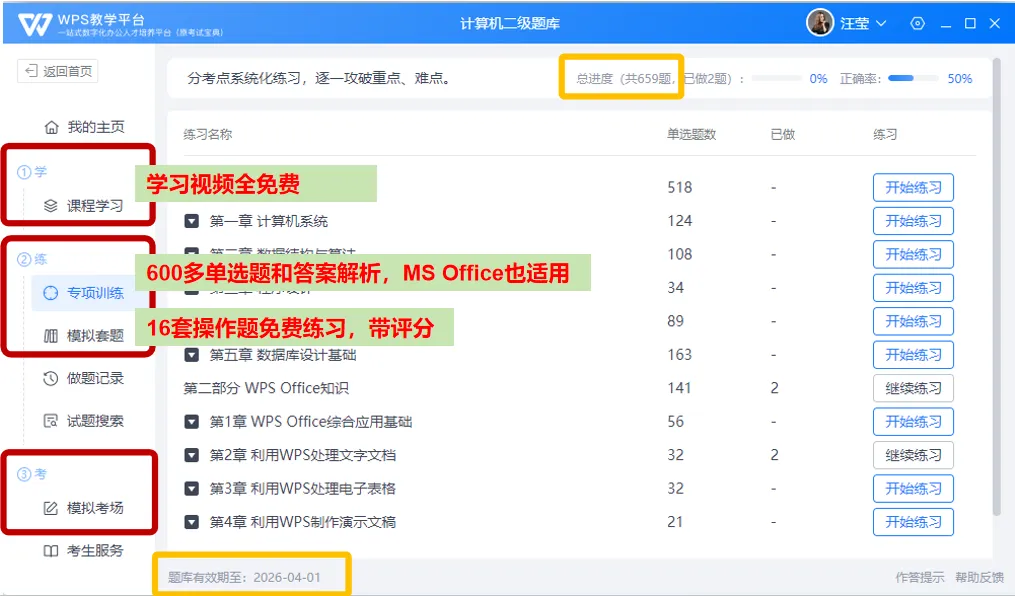
Task: Click the 总进度 progress bar
Action: (777, 78)
